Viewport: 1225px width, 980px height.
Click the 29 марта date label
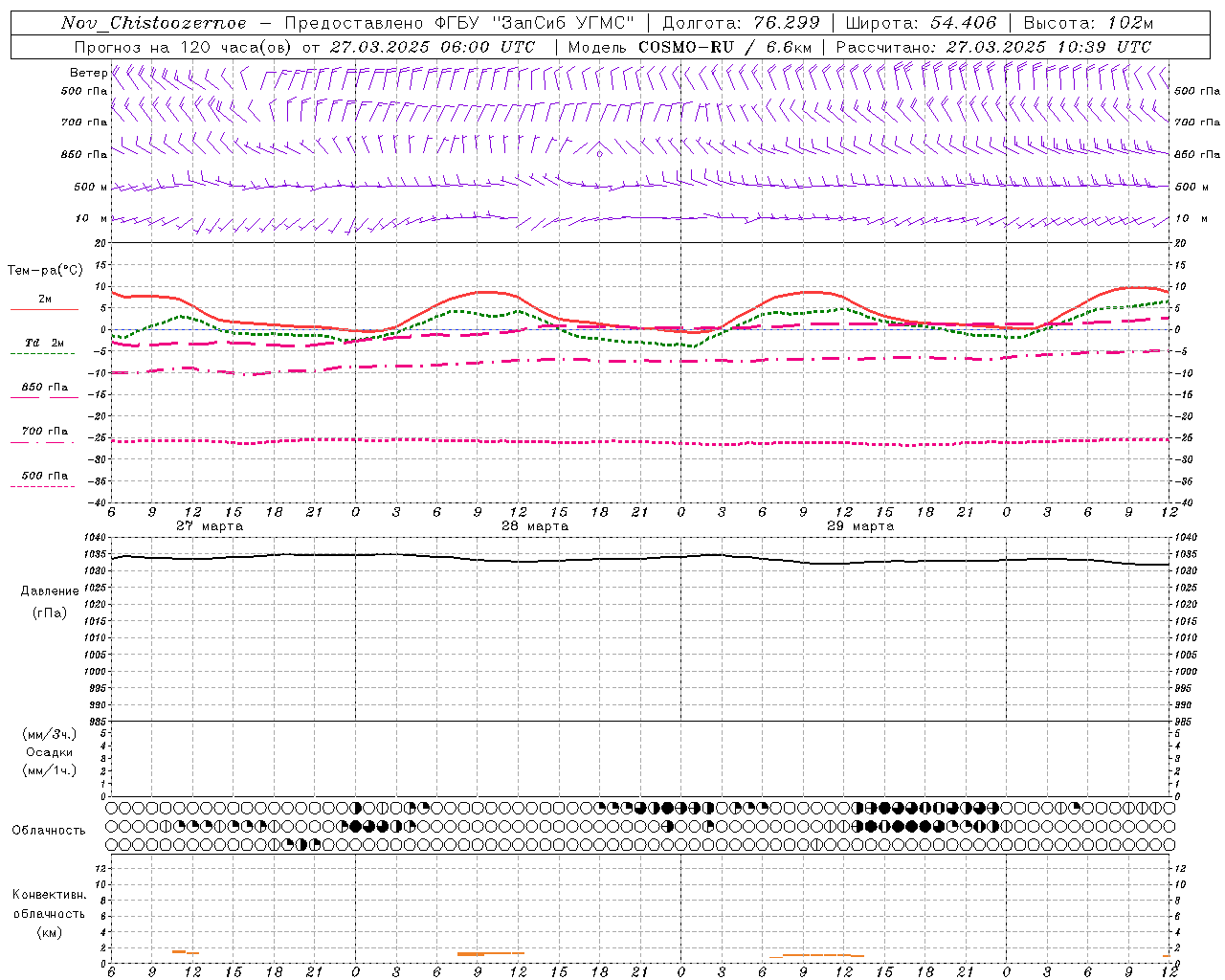(x=860, y=526)
